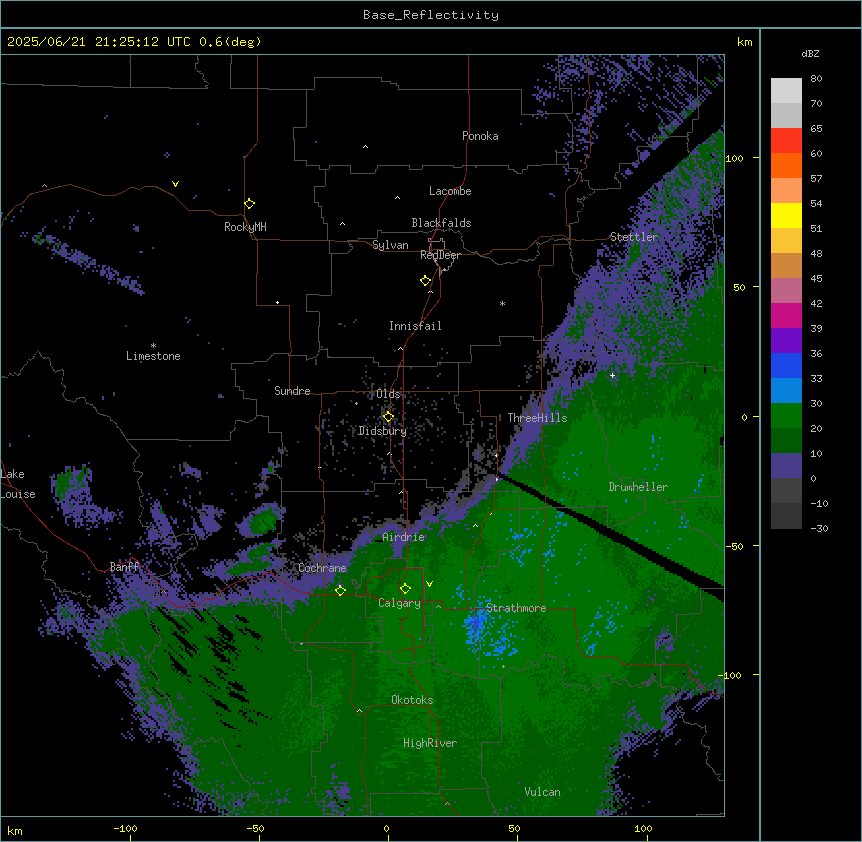Select the 45 dBZ pink swatch

[x=786, y=291]
